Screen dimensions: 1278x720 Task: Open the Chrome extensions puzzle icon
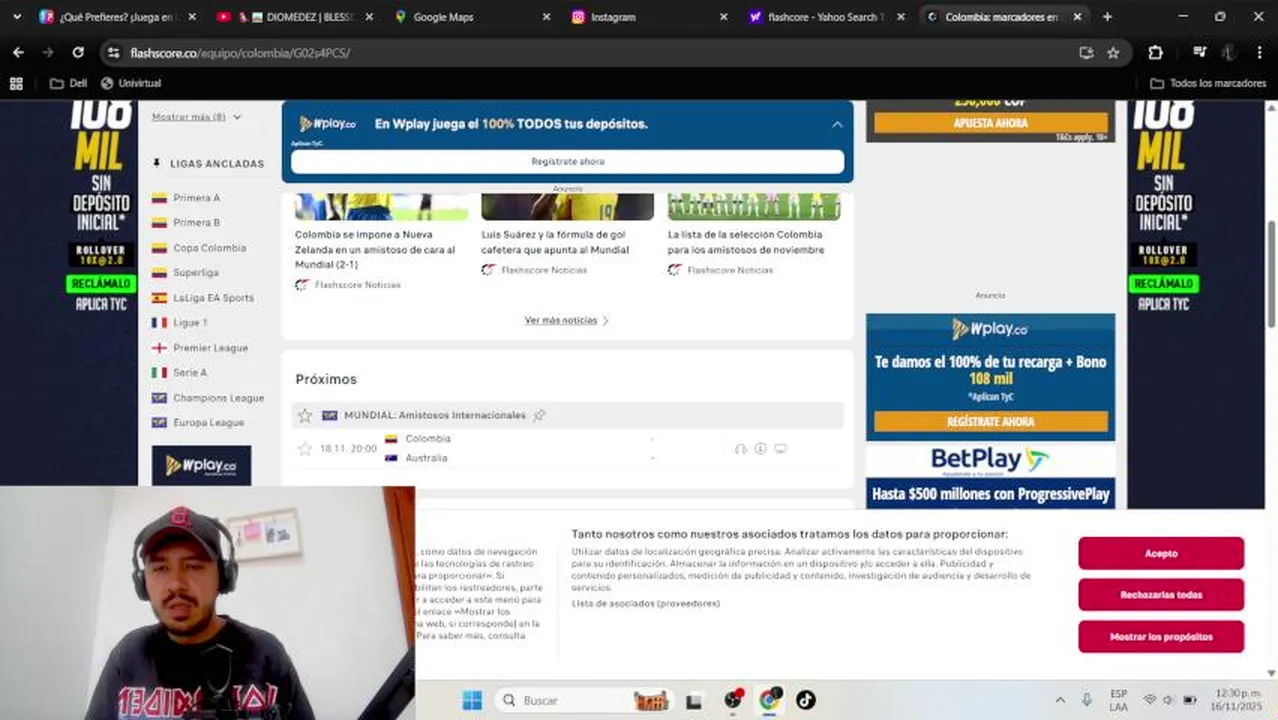(1155, 52)
